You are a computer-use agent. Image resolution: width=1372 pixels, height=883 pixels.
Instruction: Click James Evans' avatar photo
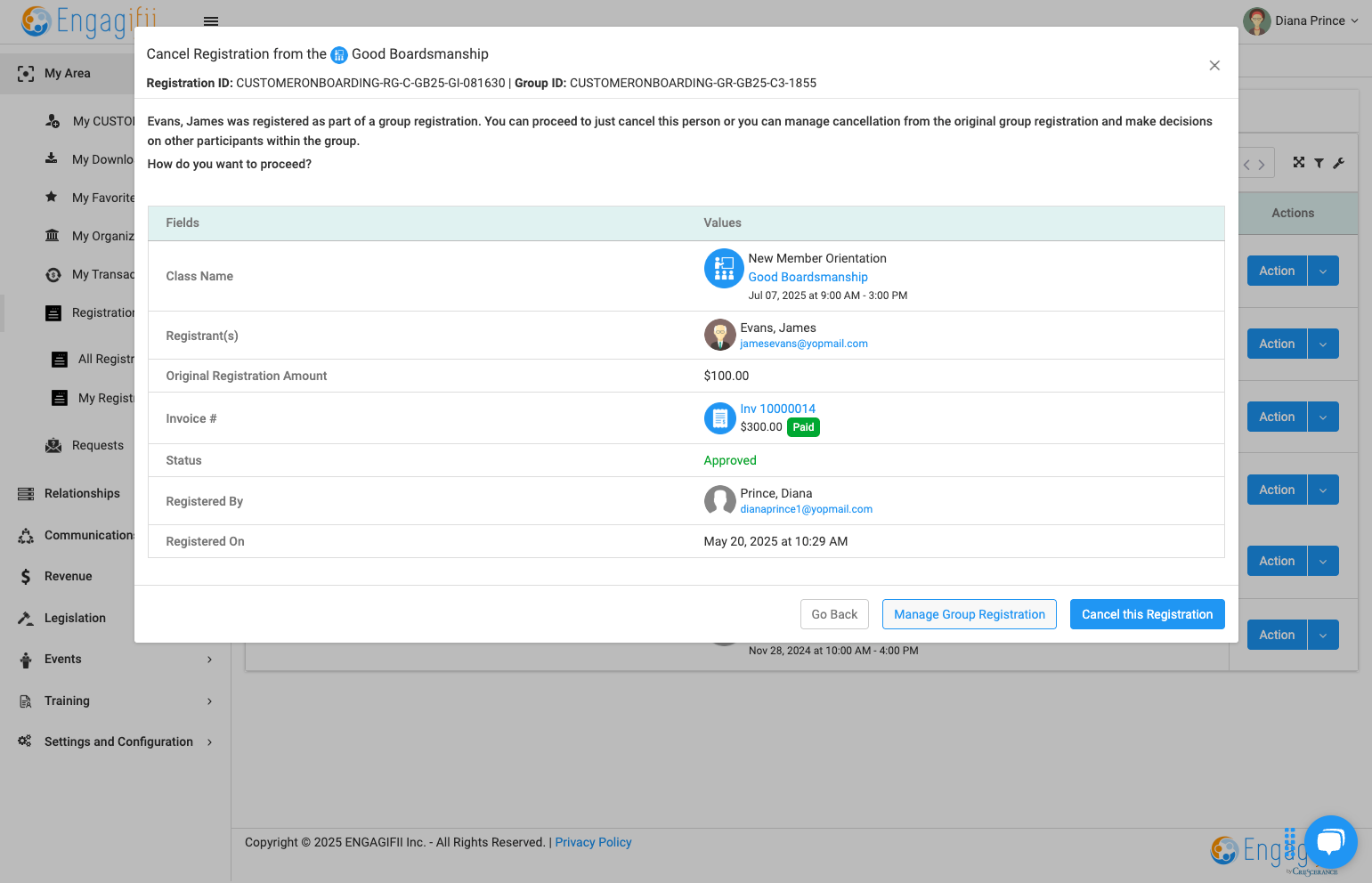coord(719,335)
